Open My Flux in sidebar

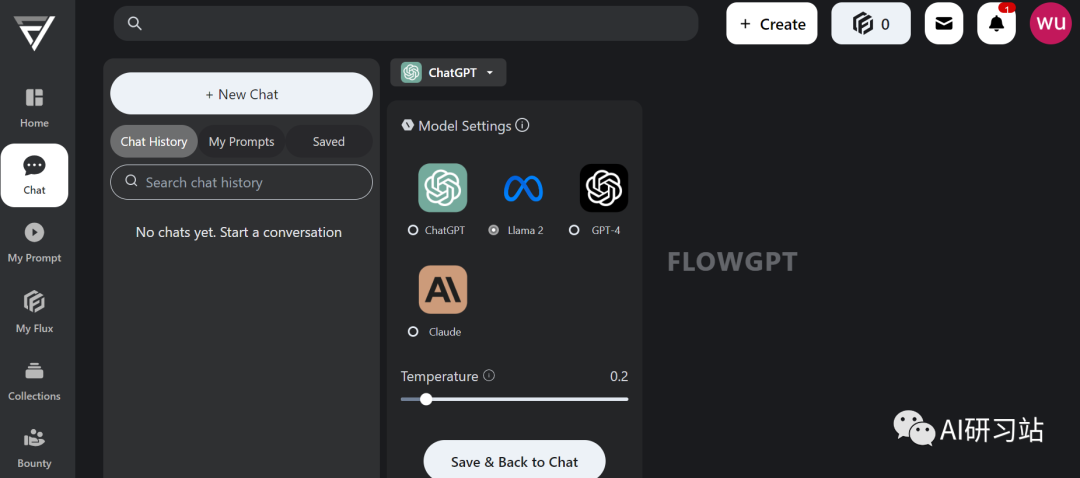(34, 312)
